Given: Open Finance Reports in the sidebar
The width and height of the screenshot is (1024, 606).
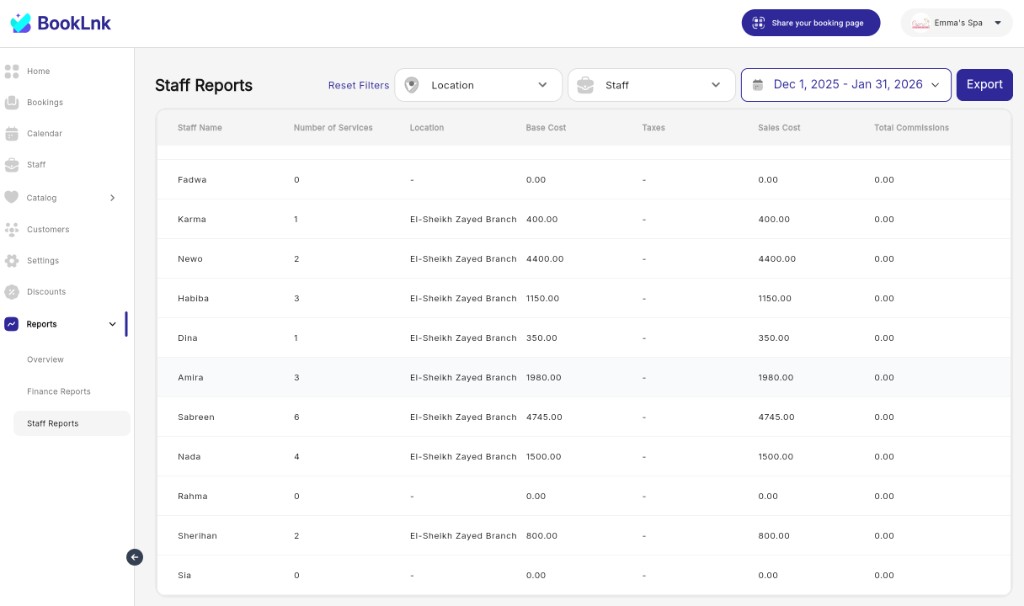Looking at the screenshot, I should coord(59,392).
